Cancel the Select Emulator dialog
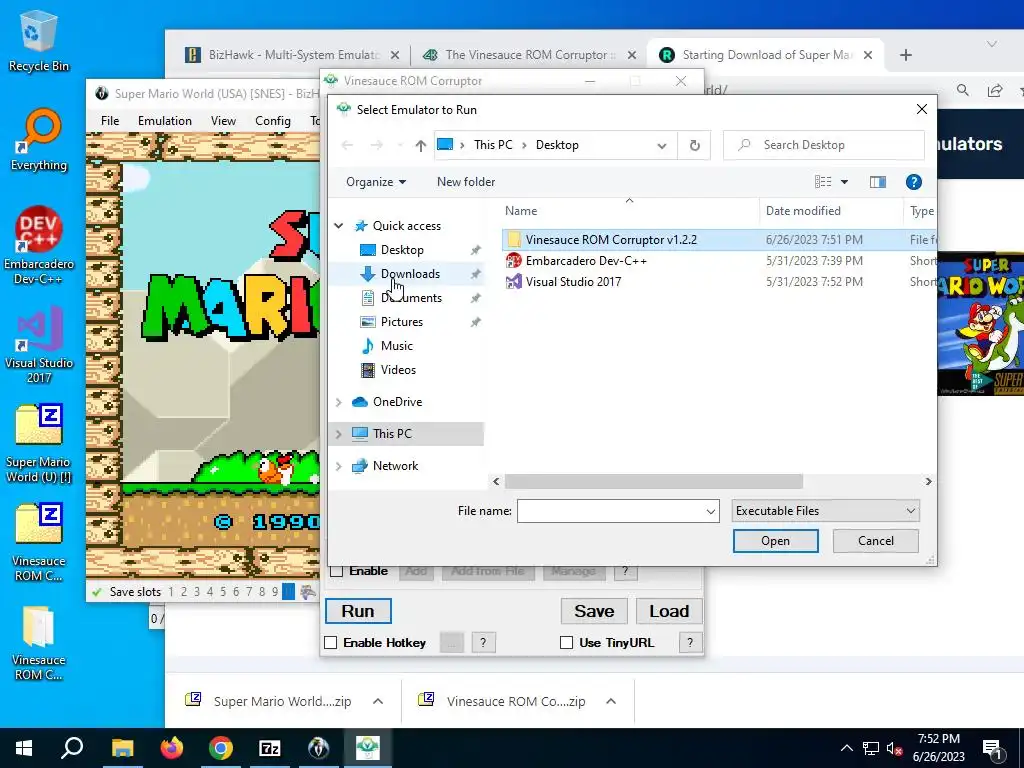 (875, 541)
